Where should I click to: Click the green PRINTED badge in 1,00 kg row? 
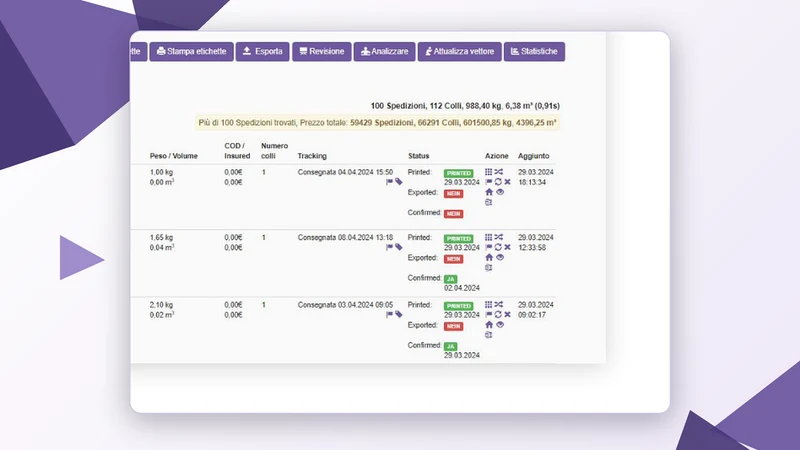[x=459, y=173]
